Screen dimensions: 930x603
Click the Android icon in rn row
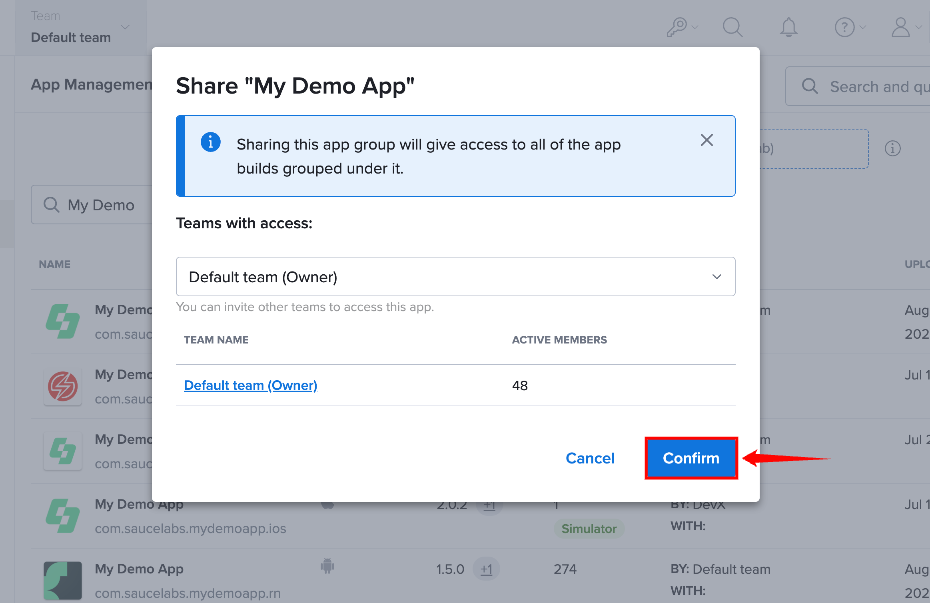pyautogui.click(x=327, y=566)
